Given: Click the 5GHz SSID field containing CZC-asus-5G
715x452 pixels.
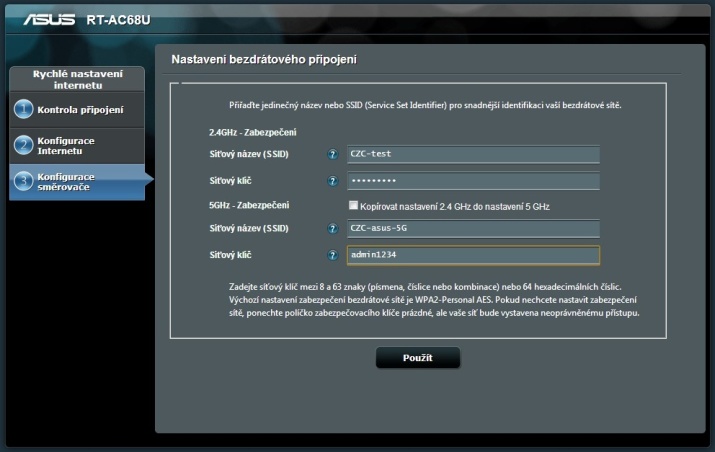Looking at the screenshot, I should (472, 229).
